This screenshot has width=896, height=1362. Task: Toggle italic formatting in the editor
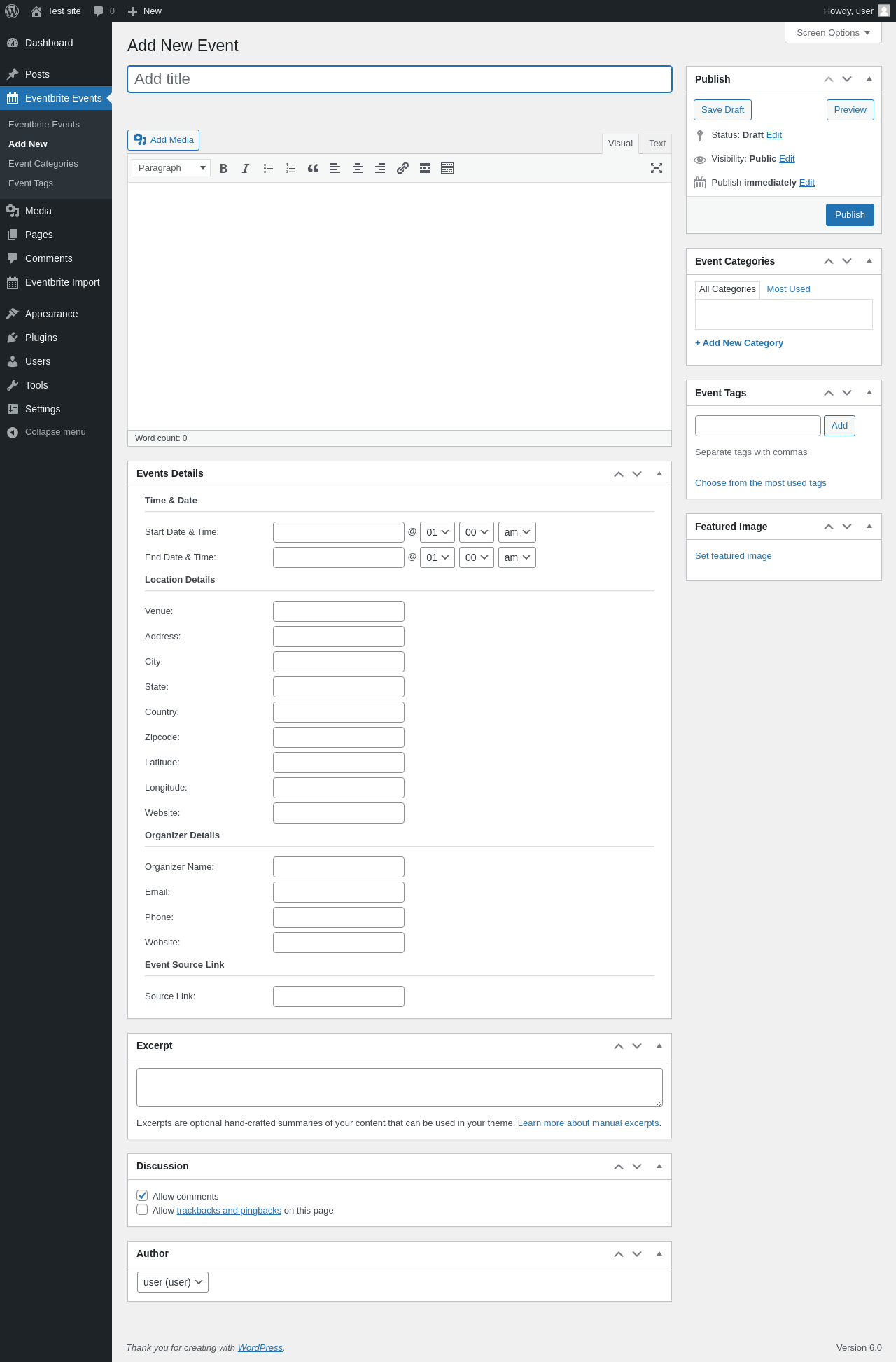tap(246, 168)
